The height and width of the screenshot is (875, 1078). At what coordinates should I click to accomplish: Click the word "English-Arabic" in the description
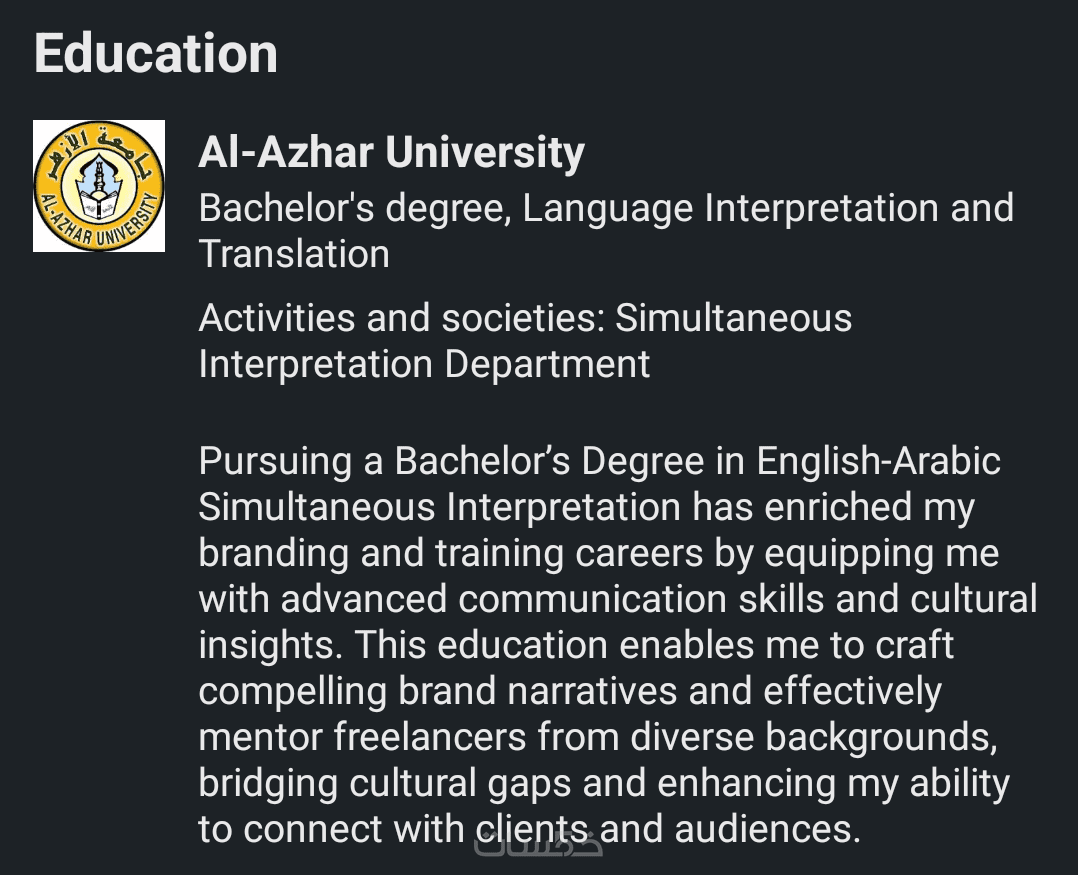pyautogui.click(x=879, y=462)
